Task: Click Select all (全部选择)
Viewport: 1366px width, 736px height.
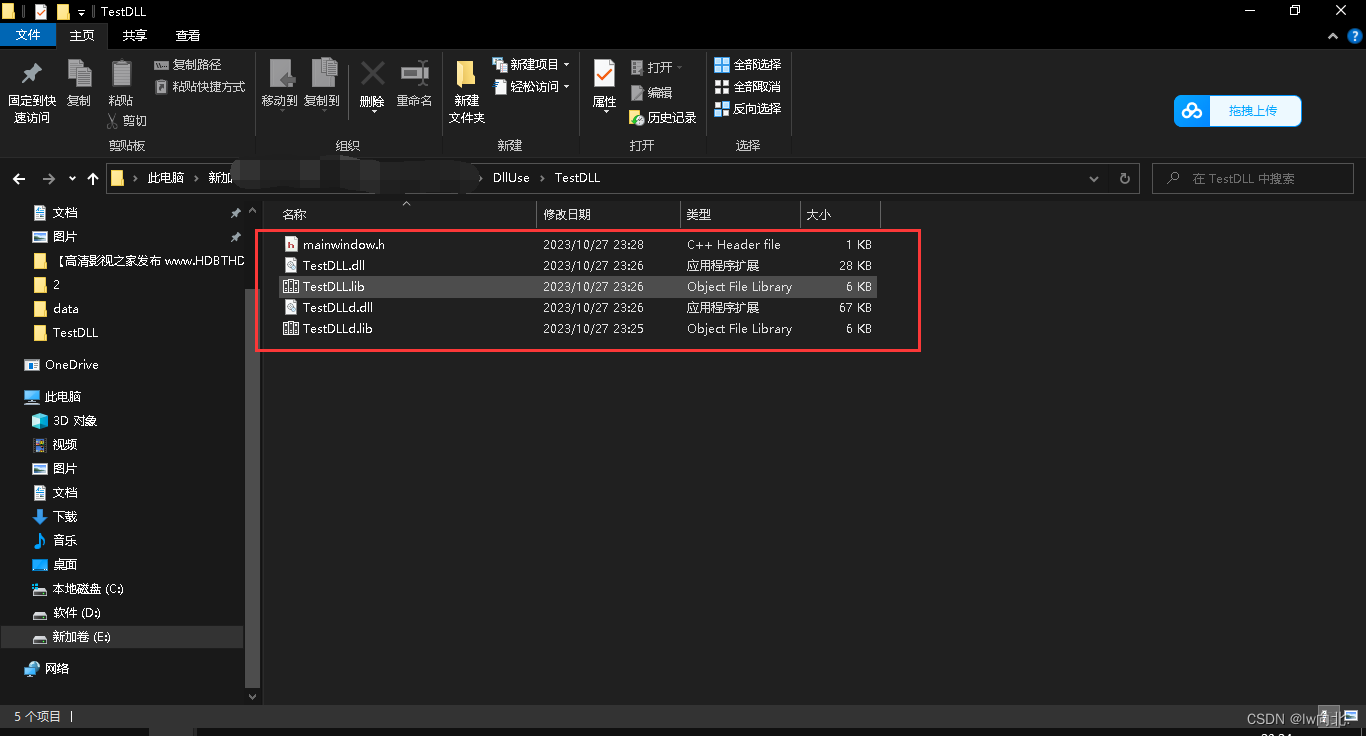Action: pos(747,65)
